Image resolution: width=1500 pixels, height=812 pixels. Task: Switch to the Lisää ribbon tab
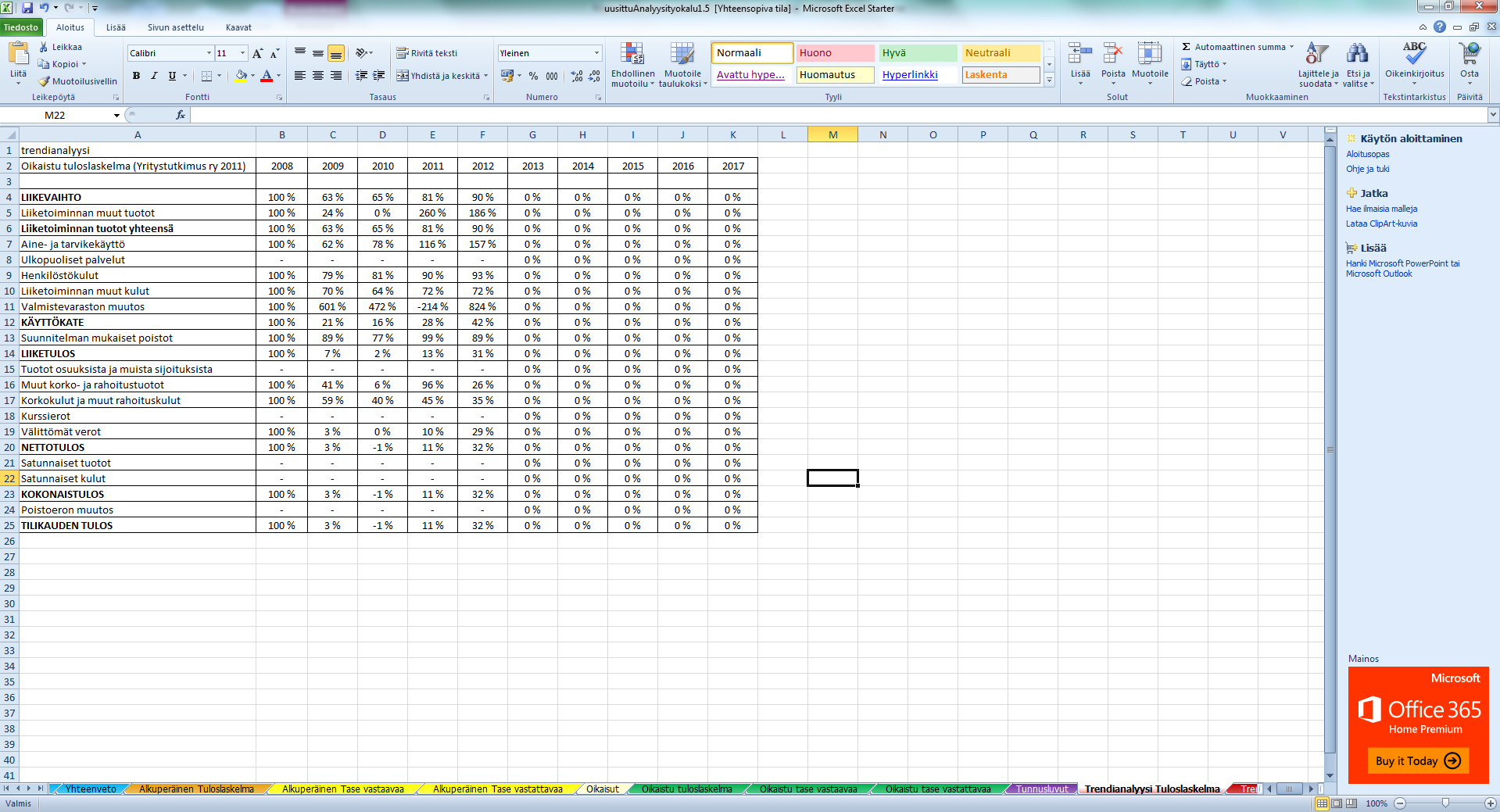click(116, 27)
